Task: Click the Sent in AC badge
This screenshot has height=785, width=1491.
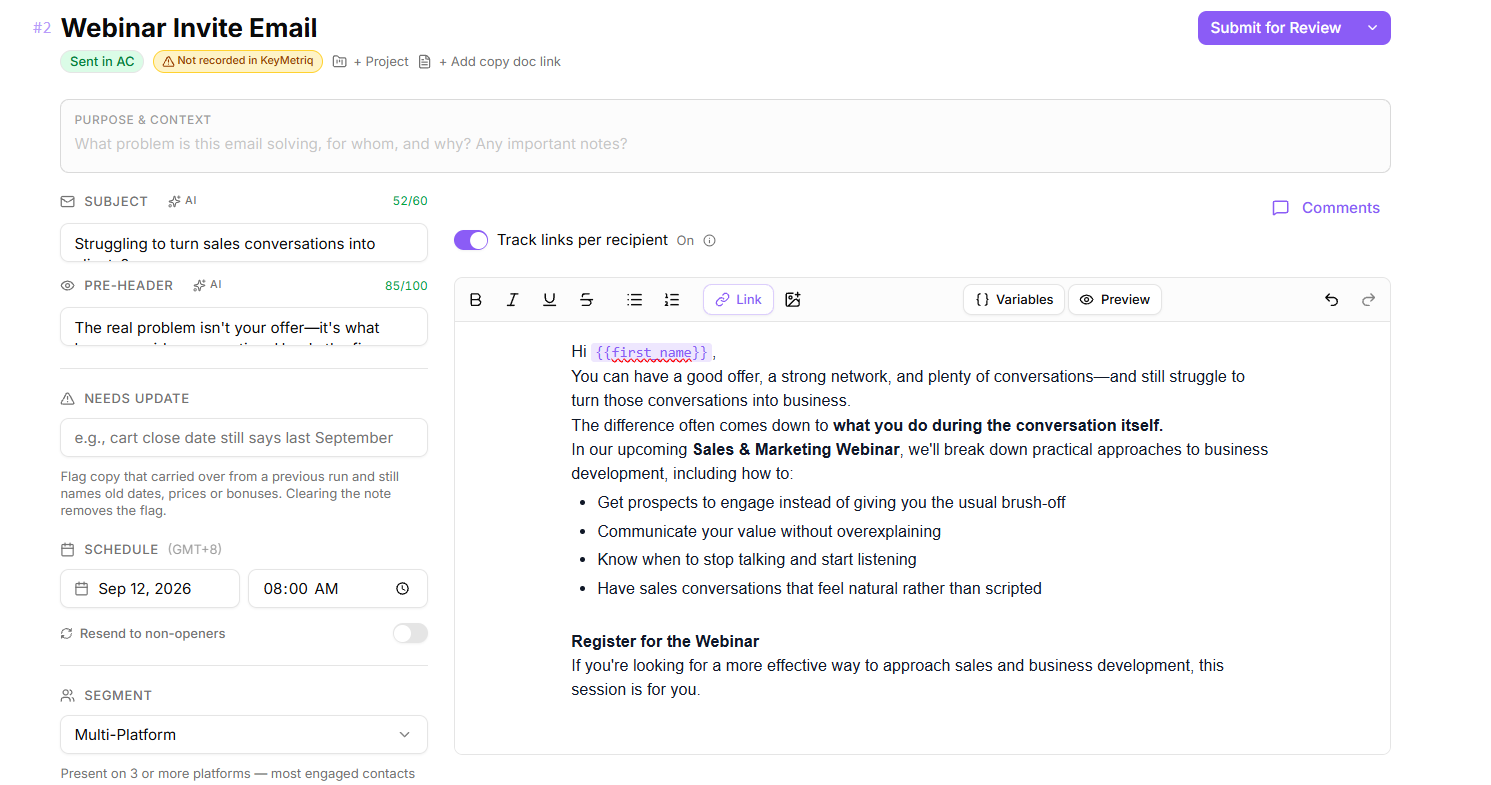Action: (x=102, y=61)
